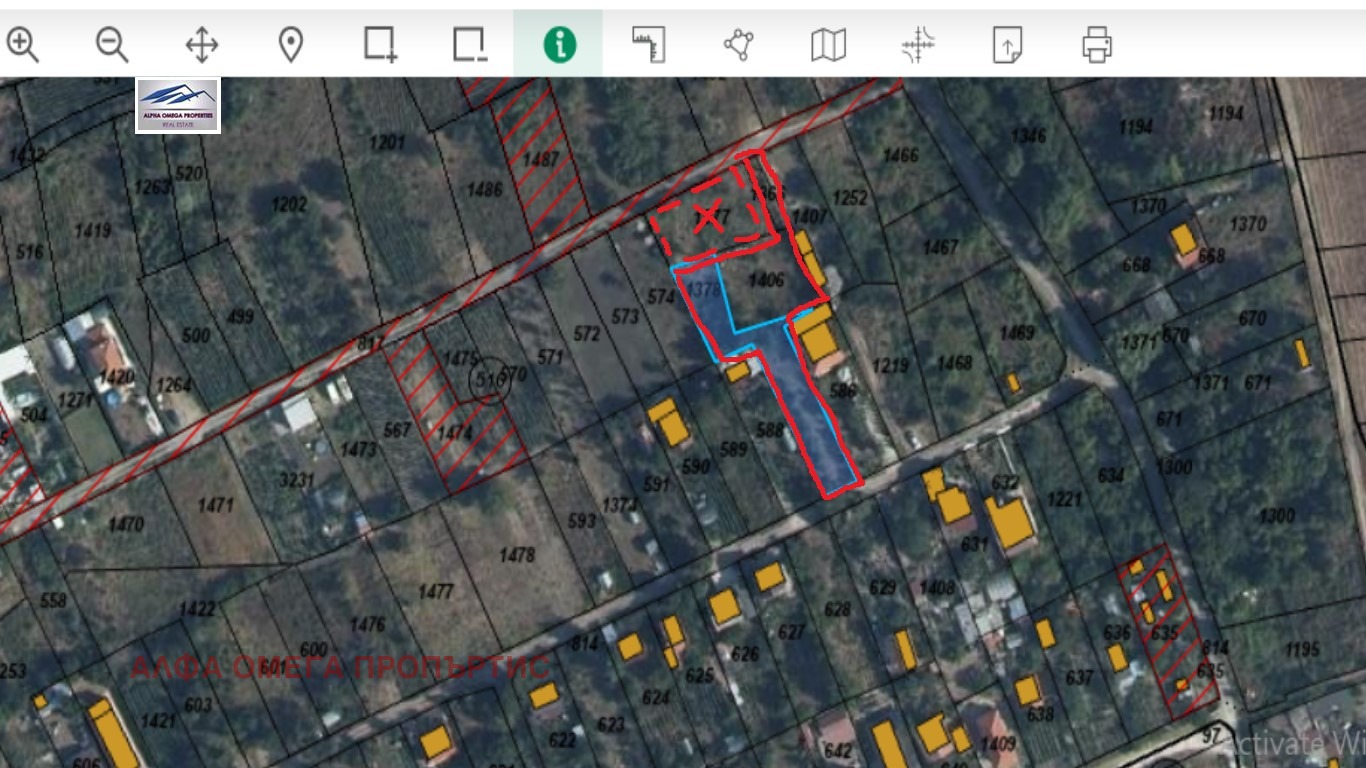Select parcel 1406 on the map
This screenshot has width=1366, height=768.
(x=766, y=282)
